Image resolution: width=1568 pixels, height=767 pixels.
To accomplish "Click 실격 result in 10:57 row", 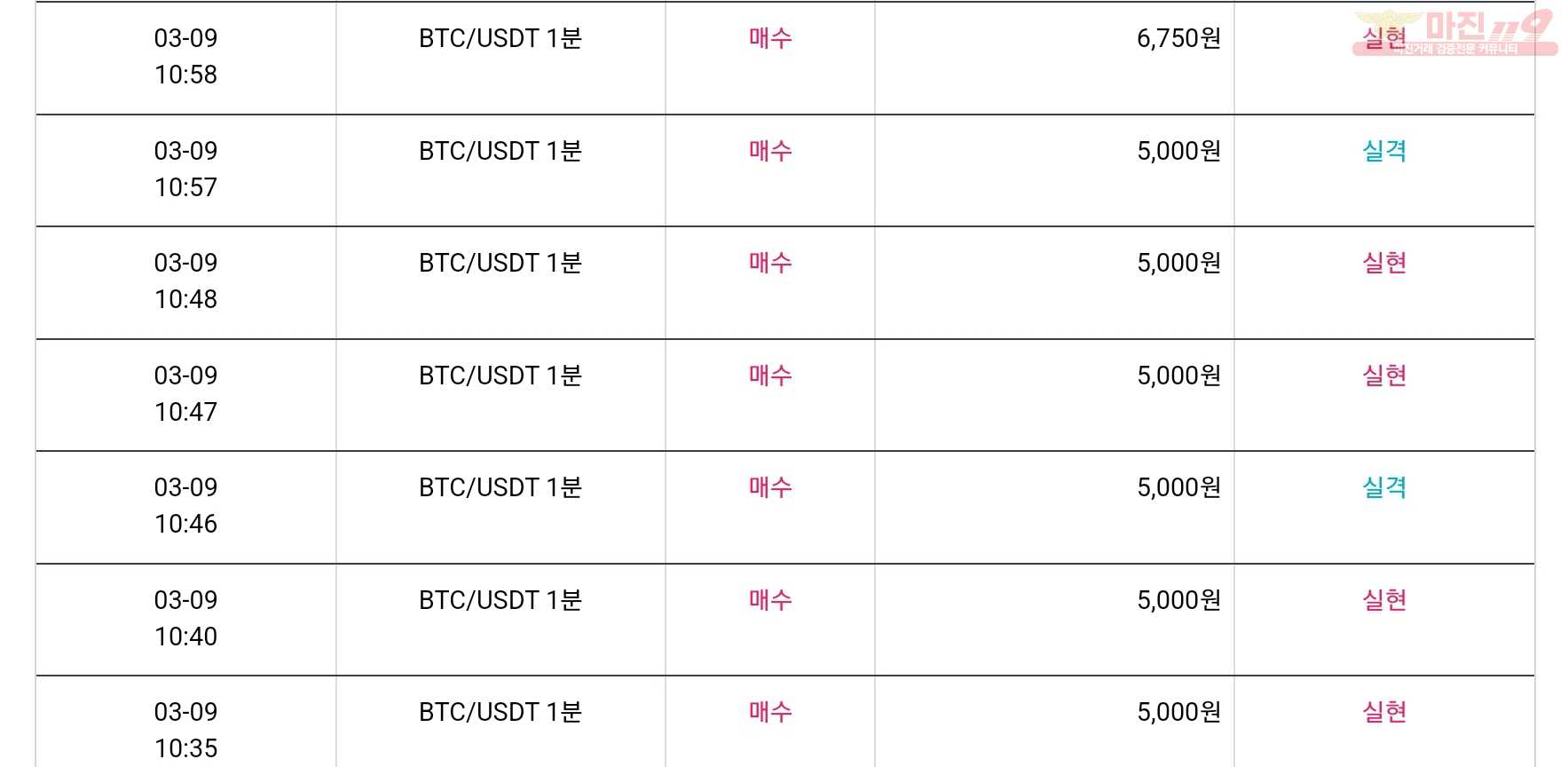I will click(1384, 151).
